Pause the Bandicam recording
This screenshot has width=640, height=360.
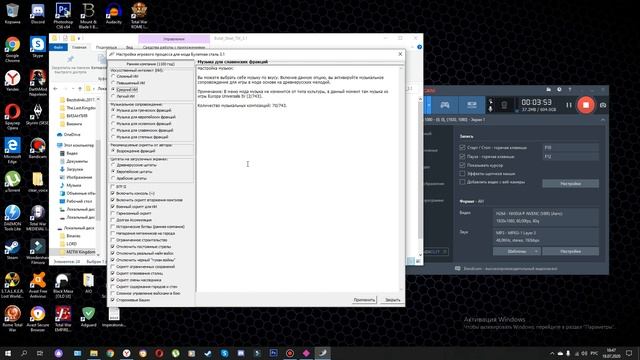(x=569, y=105)
